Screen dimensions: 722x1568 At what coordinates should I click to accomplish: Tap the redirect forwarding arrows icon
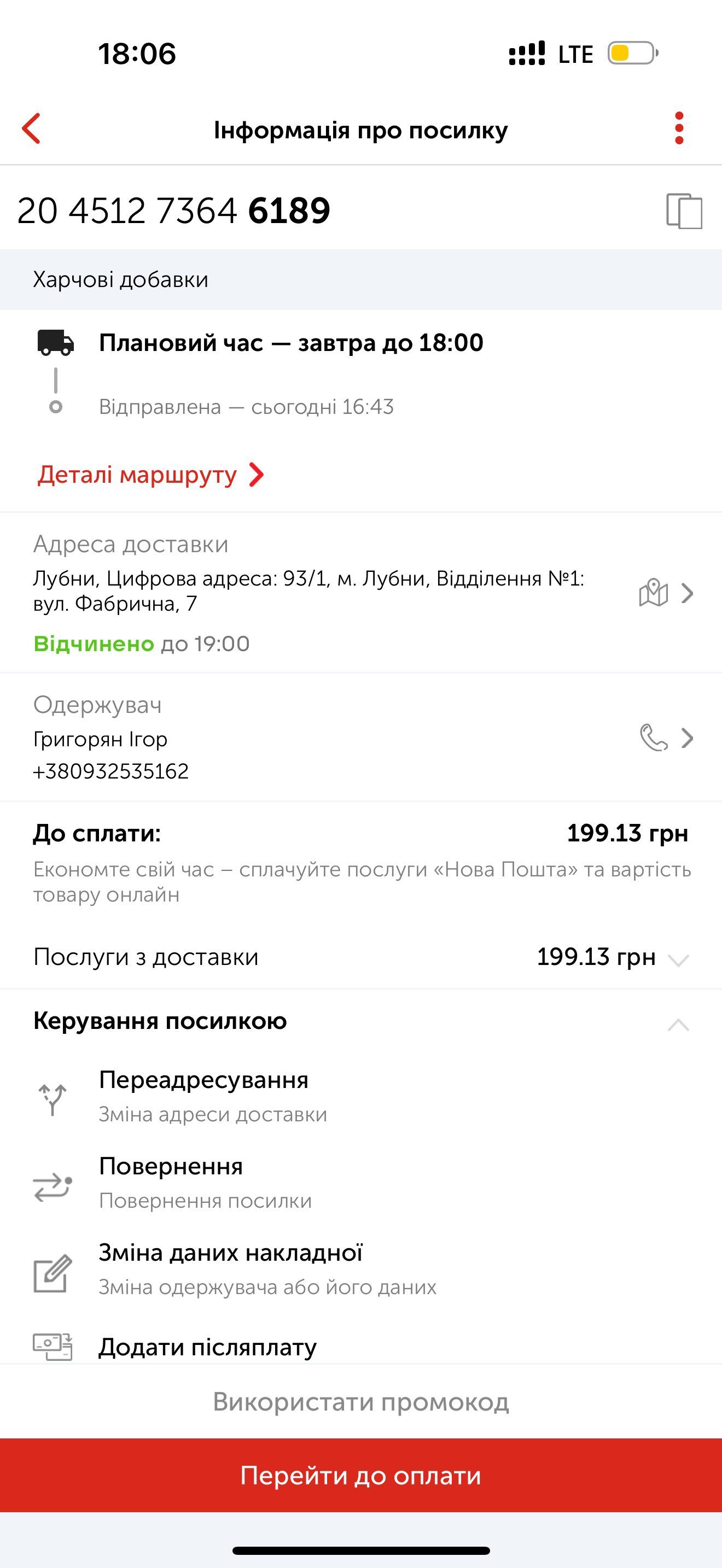(x=53, y=1097)
